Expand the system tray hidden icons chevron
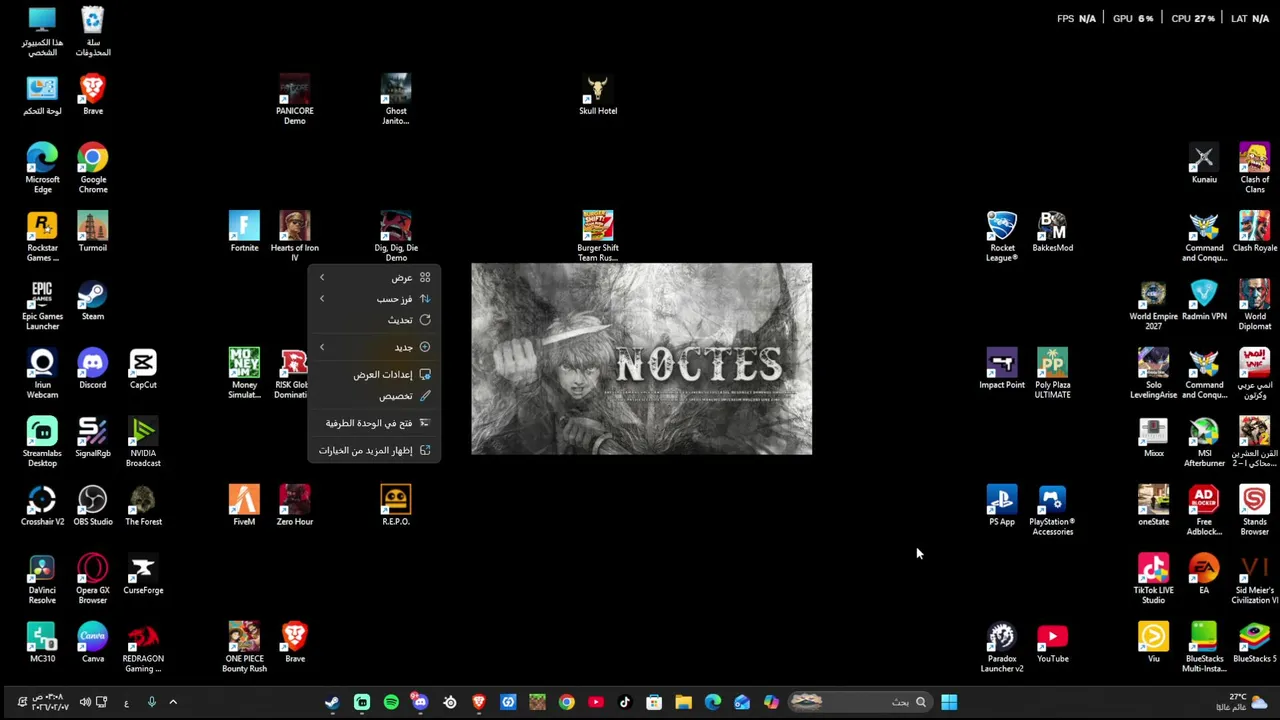The image size is (1280, 720). 173,702
